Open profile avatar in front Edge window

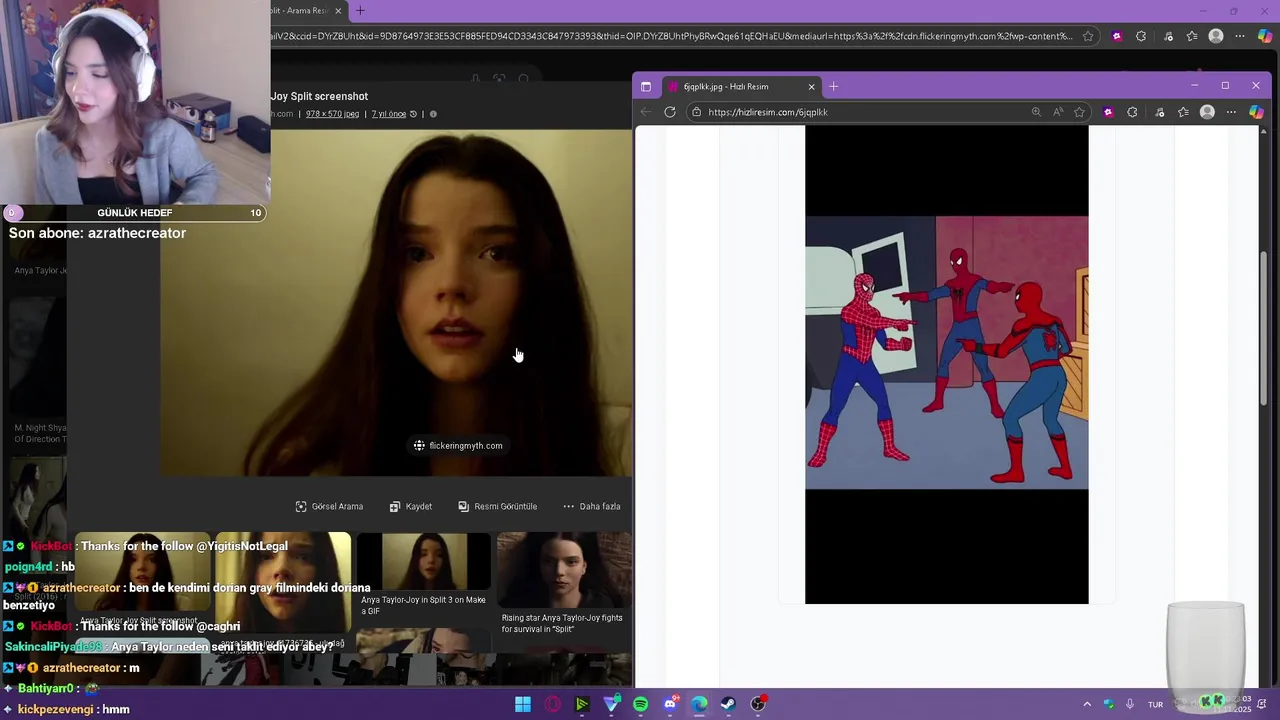[x=1207, y=112]
